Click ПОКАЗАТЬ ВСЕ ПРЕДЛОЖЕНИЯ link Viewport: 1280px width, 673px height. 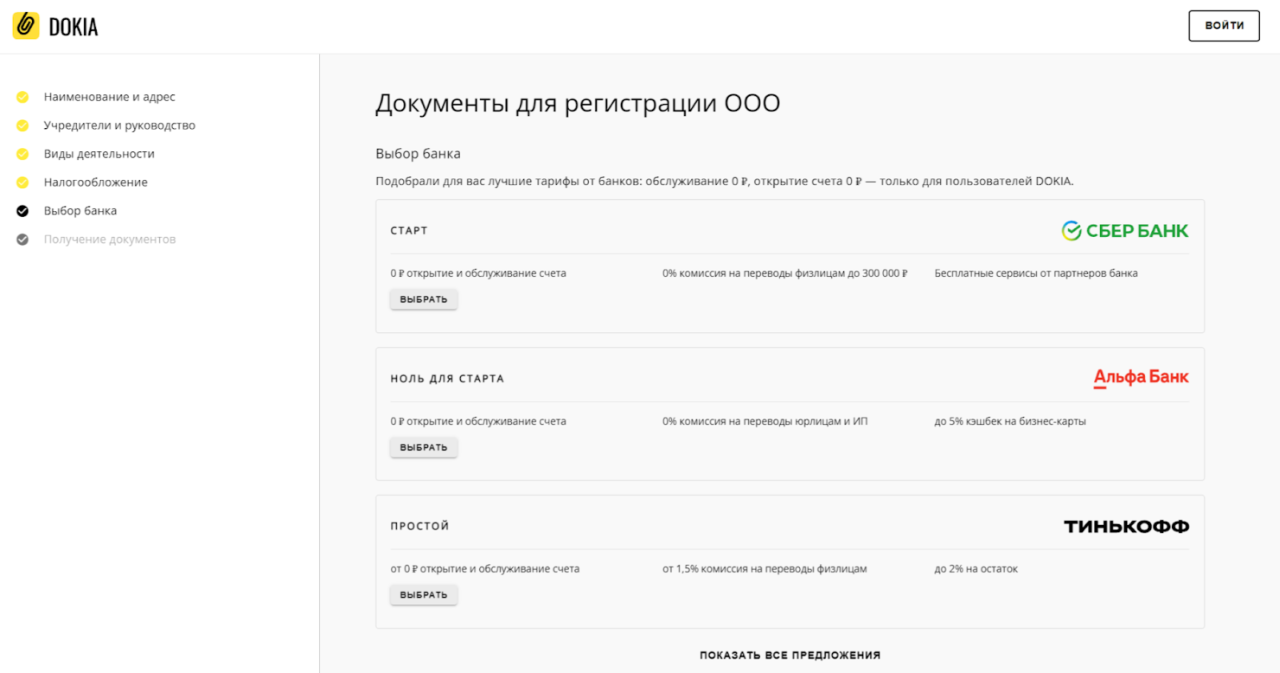coord(790,655)
